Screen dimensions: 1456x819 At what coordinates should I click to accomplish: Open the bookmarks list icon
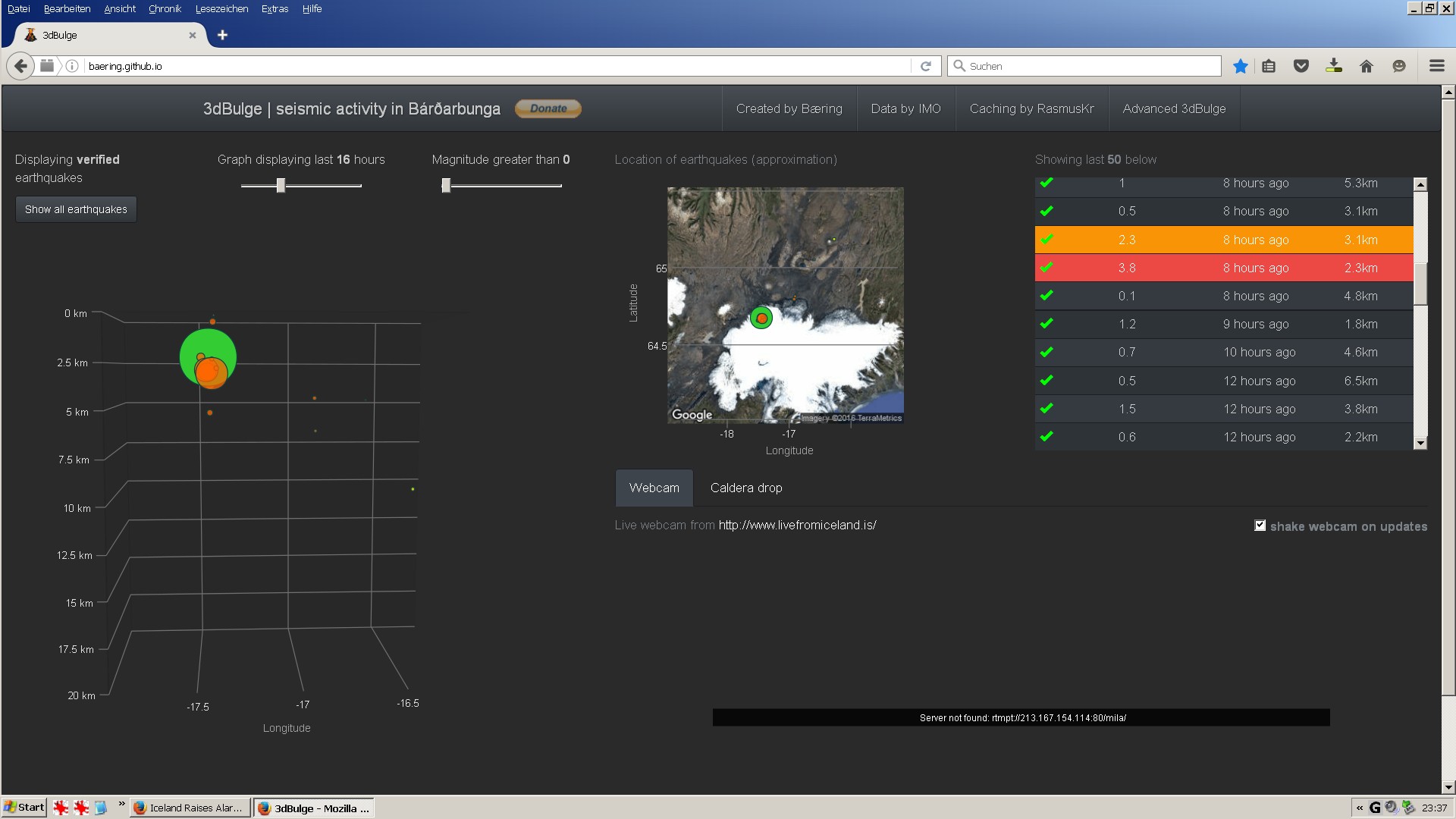[1269, 67]
